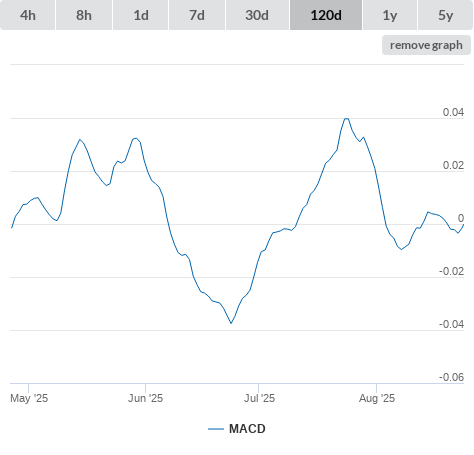The height and width of the screenshot is (455, 474).
Task: Select the 7d time range tab
Action: [197, 15]
